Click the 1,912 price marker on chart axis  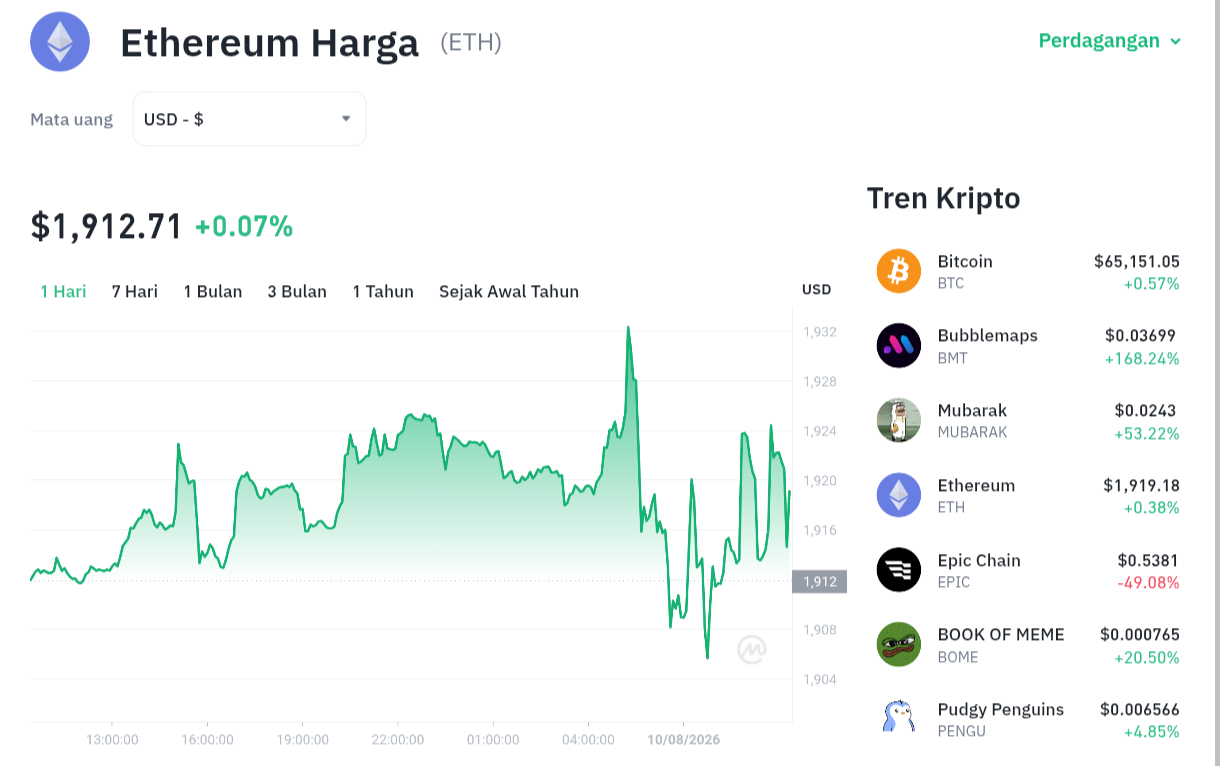pyautogui.click(x=819, y=581)
